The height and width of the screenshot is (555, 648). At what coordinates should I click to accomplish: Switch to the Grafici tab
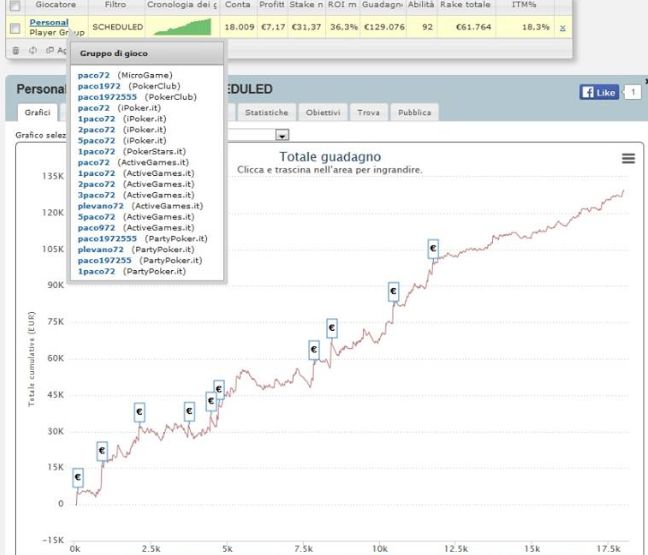37,112
